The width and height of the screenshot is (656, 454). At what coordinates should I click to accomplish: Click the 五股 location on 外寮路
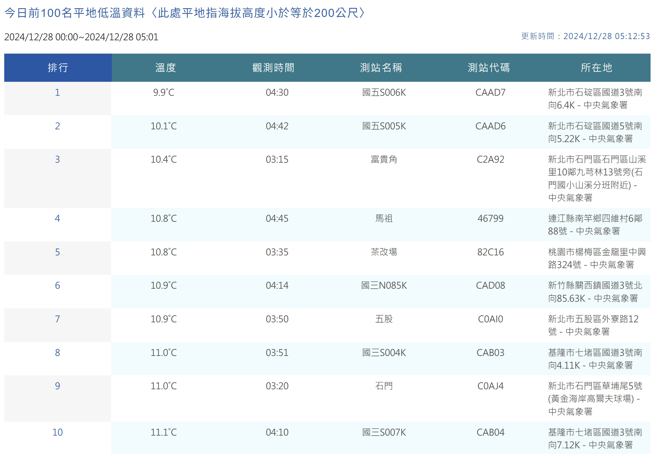593,325
